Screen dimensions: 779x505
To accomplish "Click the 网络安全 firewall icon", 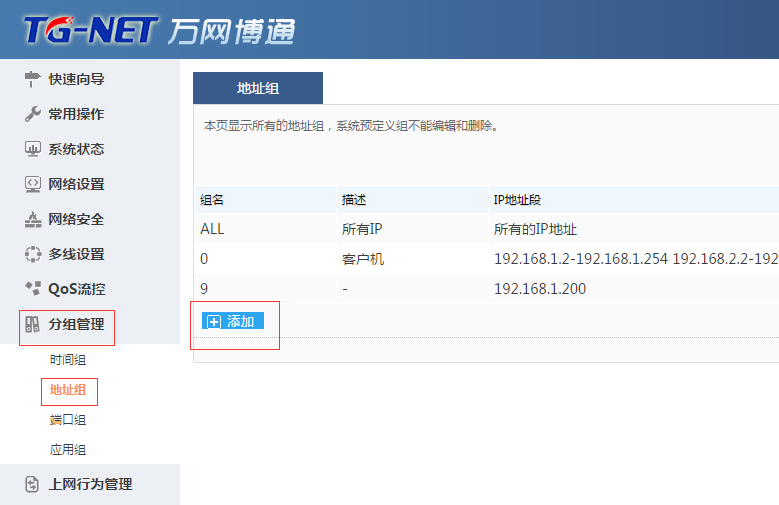I will pyautogui.click(x=32, y=219).
